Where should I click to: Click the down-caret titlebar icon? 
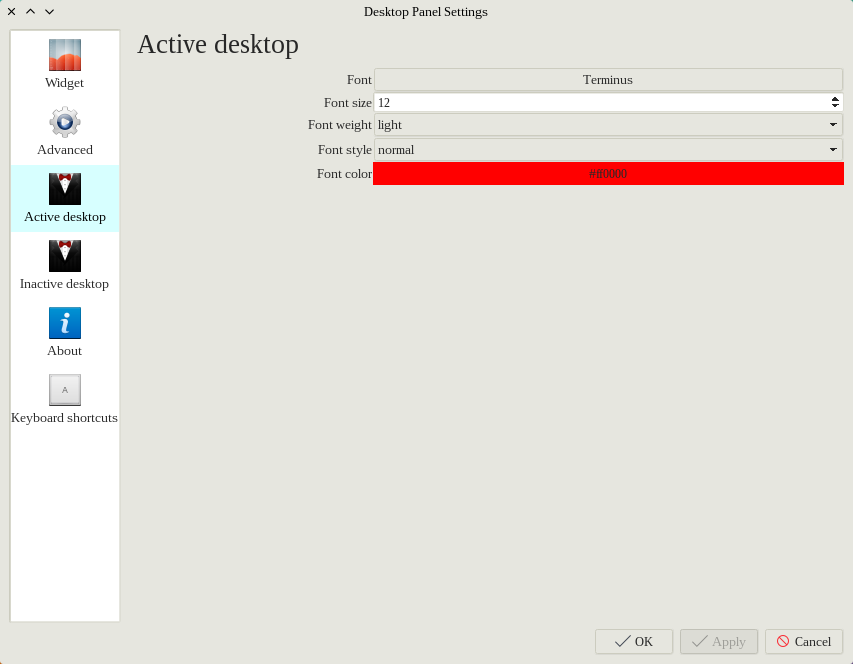pyautogui.click(x=49, y=12)
